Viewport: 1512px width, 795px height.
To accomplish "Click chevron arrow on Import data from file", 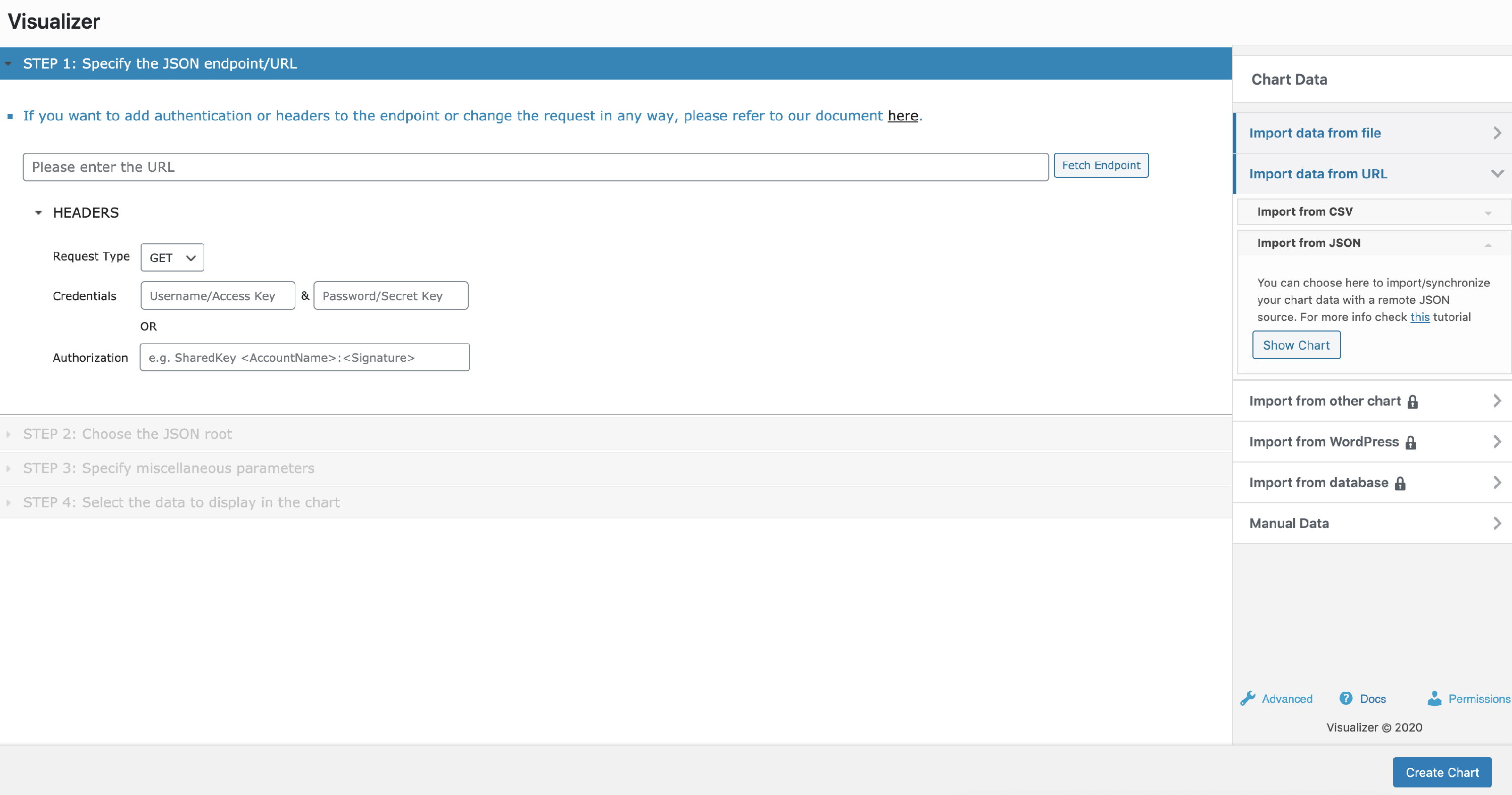I will (1497, 133).
